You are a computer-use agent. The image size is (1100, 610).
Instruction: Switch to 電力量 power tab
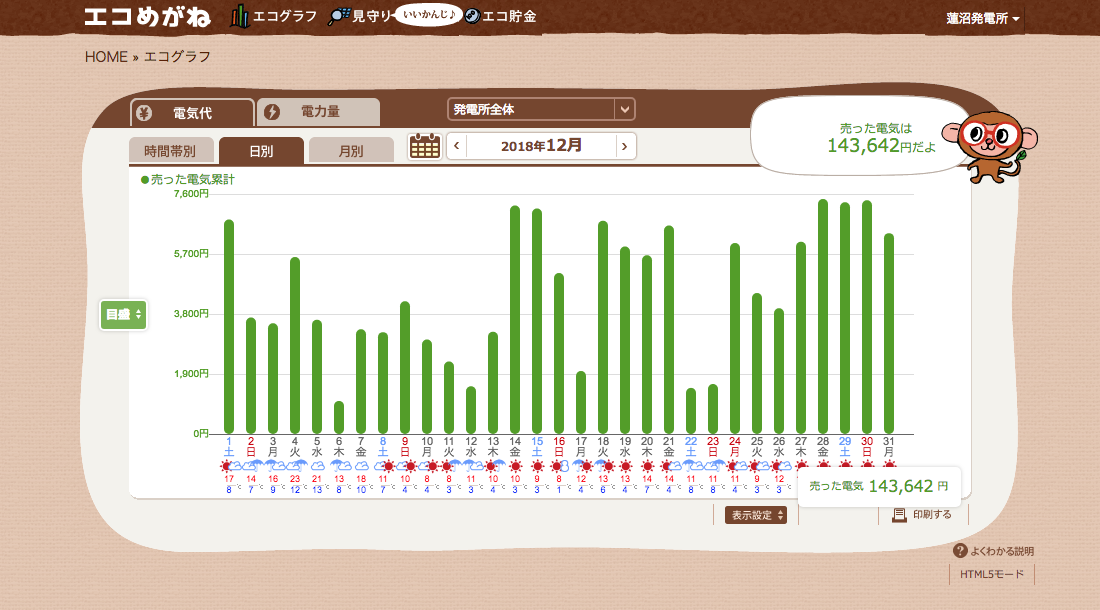(318, 112)
